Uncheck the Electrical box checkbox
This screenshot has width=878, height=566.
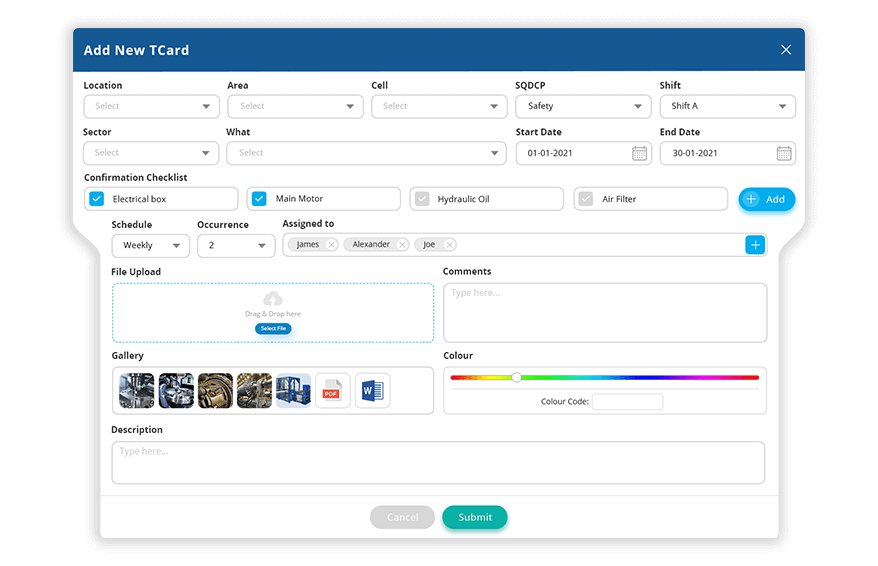(97, 199)
